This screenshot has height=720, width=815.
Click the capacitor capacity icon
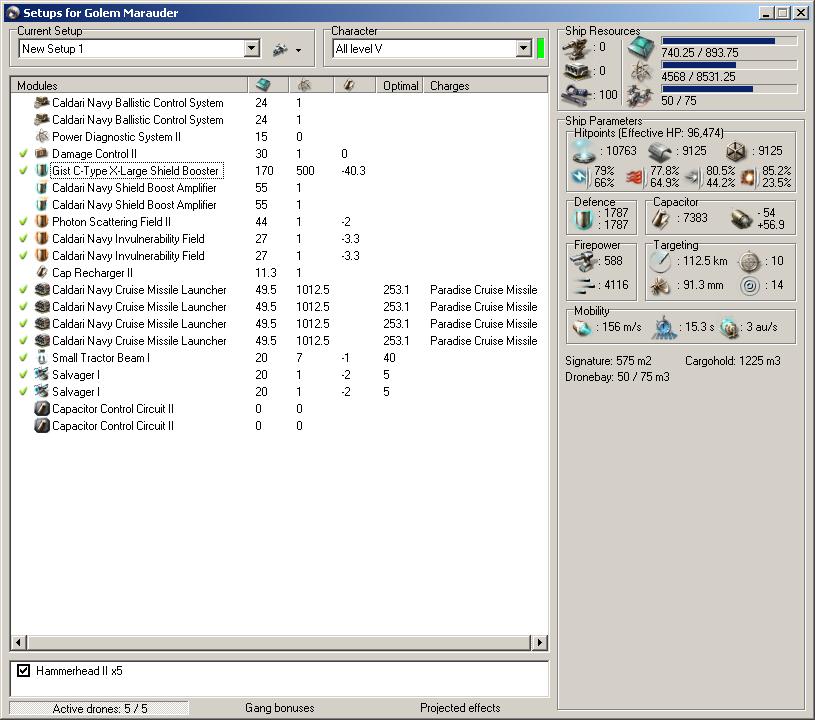point(661,219)
